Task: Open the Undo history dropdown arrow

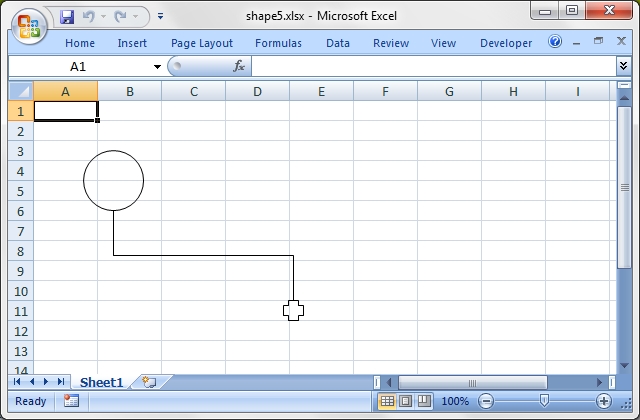Action: tap(103, 16)
